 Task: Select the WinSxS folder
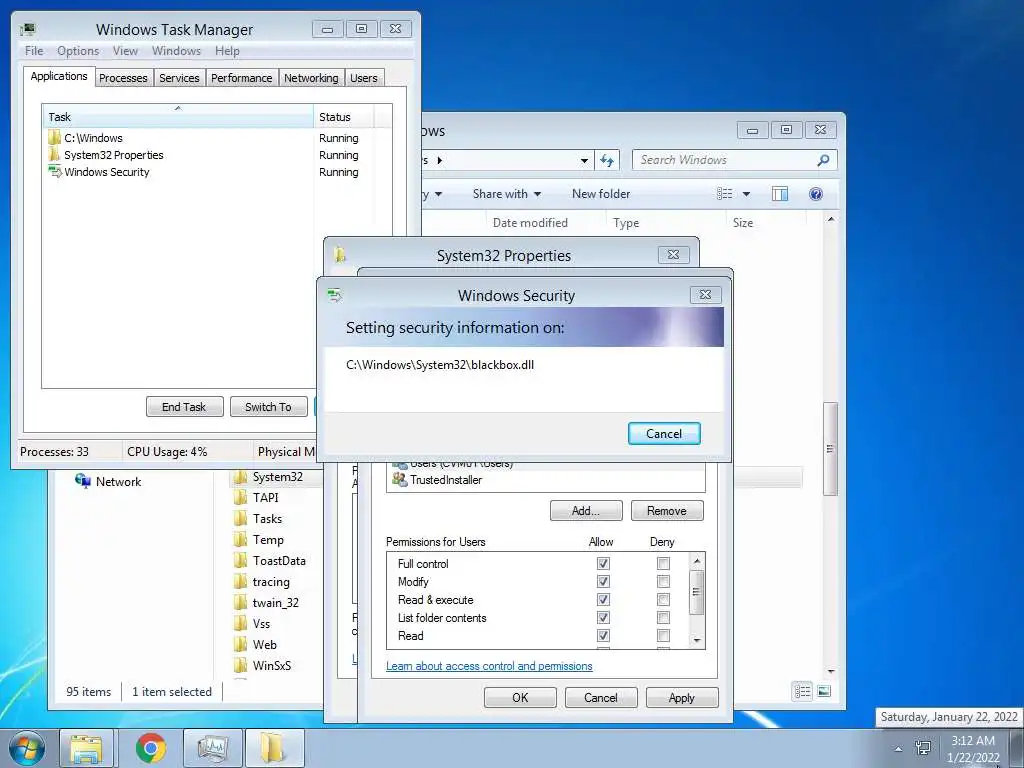point(263,665)
